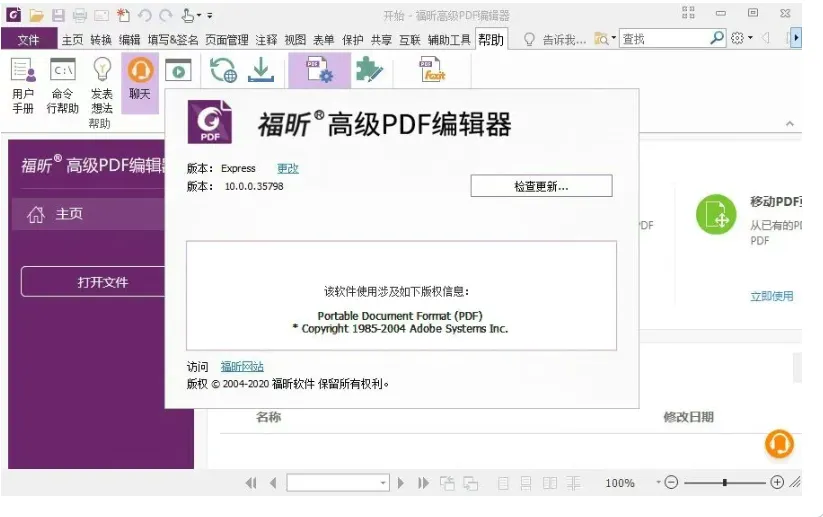
Task: Click the next view icon in status bar
Action: tap(471, 483)
